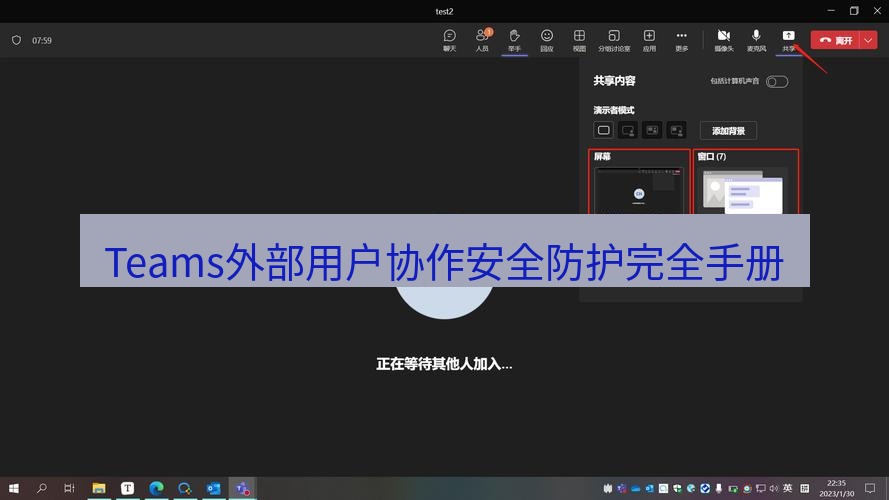Open taskbar search
Image resolution: width=889 pixels, height=500 pixels.
click(41, 488)
